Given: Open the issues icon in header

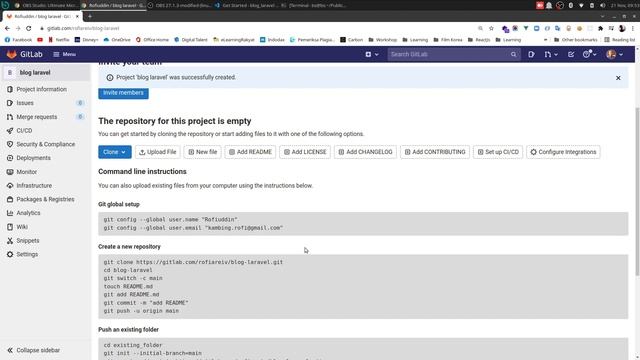Looking at the screenshot, I should click(x=531, y=54).
